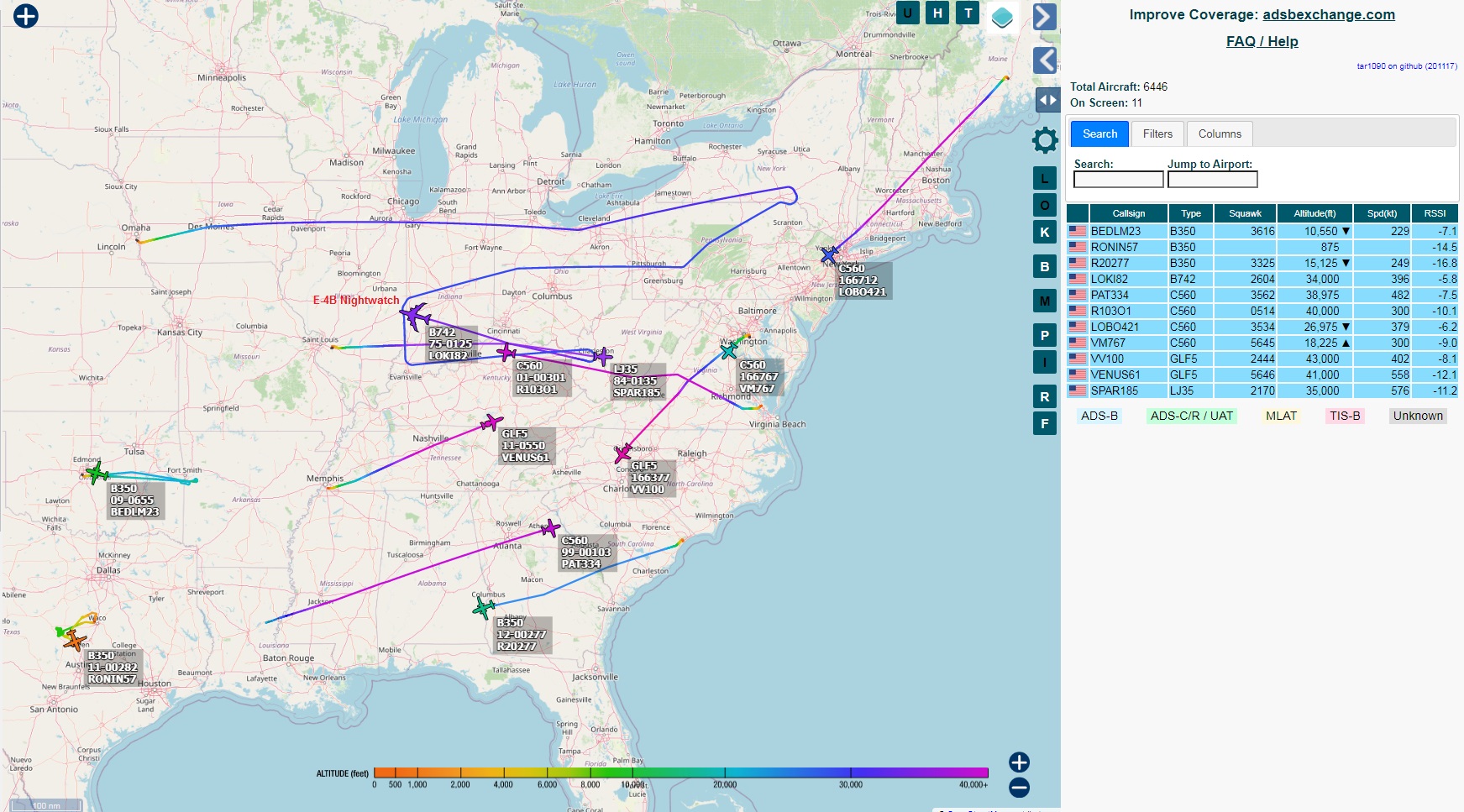Click the MLAT legend swatch
The height and width of the screenshot is (812, 1464).
1281,416
